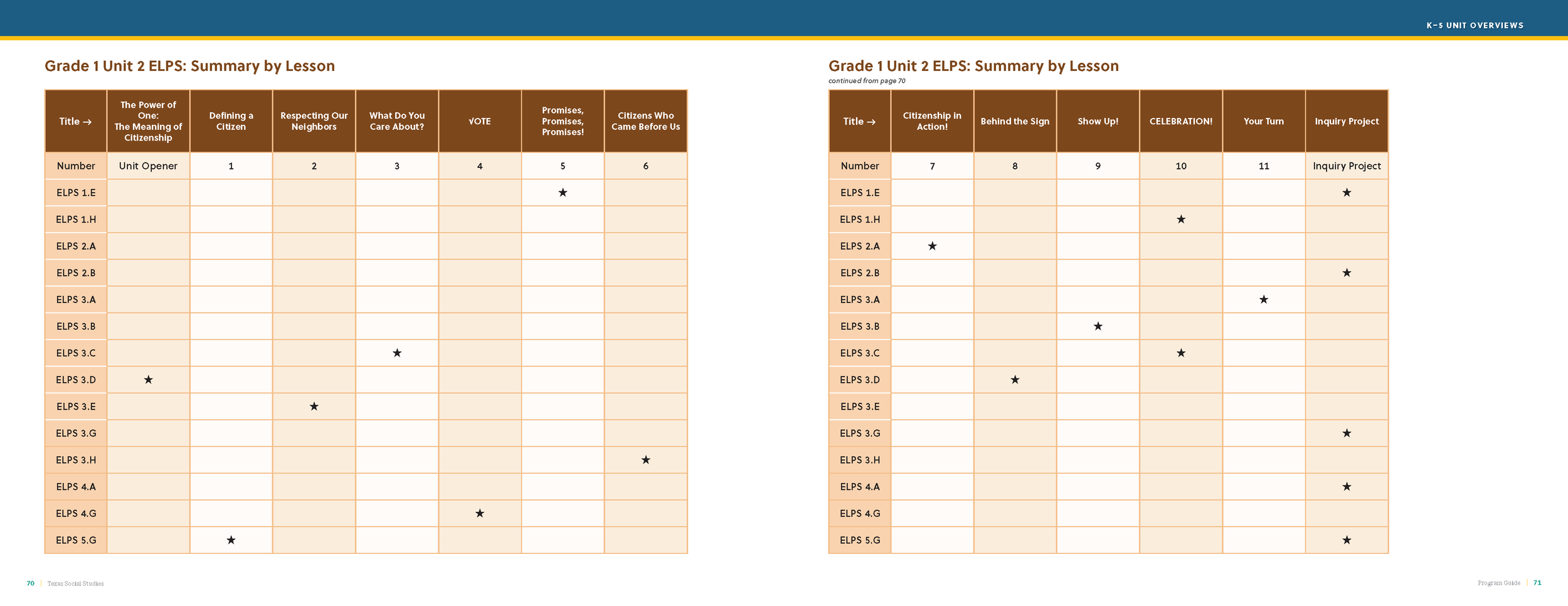Click the ELPS 3.G star under Inquiry Project column

pyautogui.click(x=1347, y=433)
